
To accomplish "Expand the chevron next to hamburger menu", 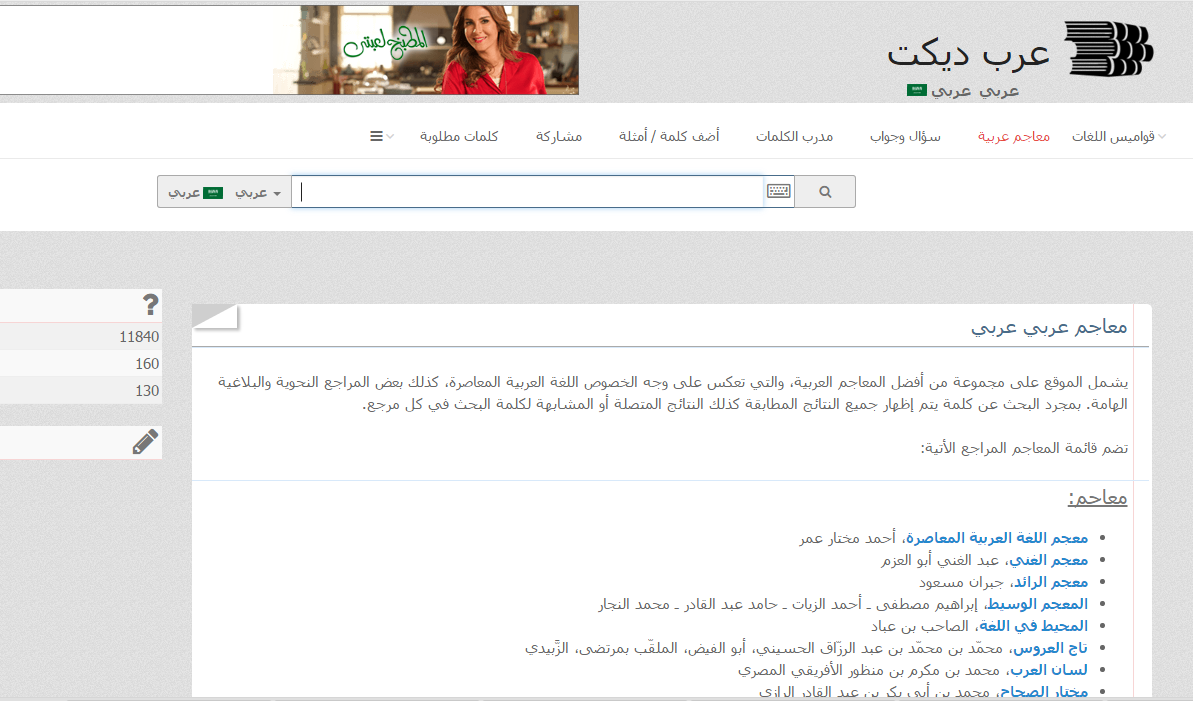I will [390, 136].
